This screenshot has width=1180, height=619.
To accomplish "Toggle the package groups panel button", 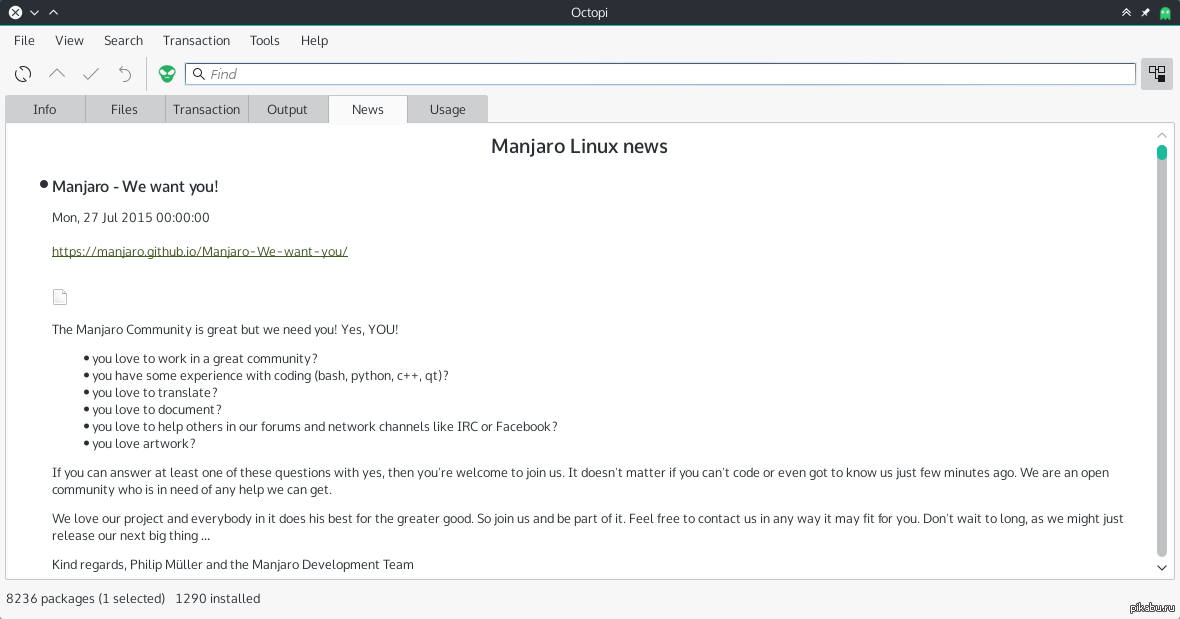I will (x=1157, y=74).
